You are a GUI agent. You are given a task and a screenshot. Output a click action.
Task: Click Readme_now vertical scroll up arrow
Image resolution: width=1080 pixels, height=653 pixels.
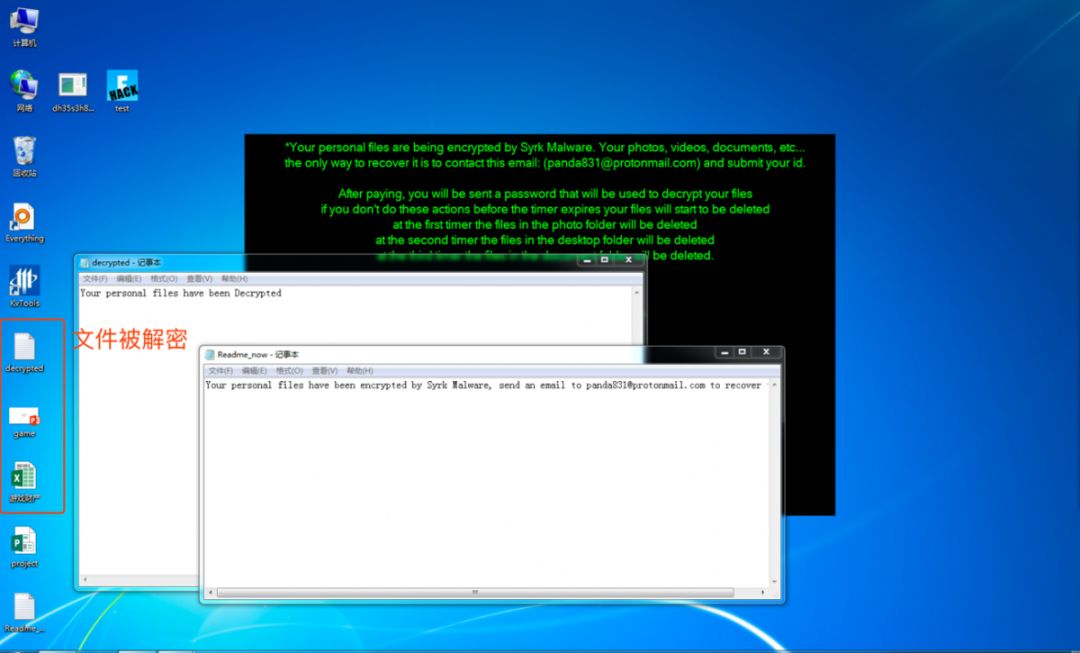click(774, 384)
